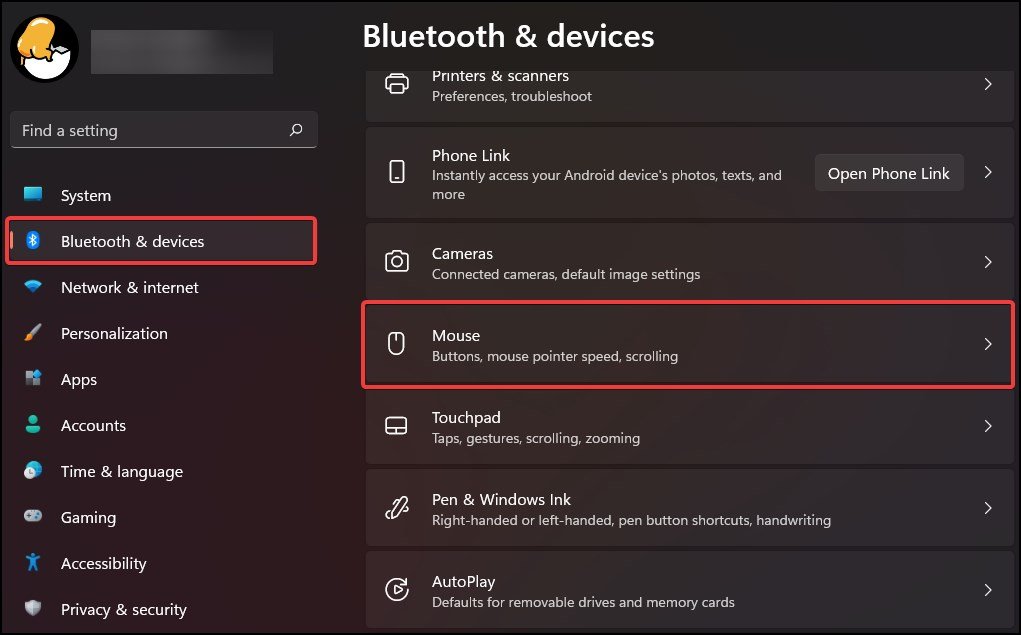Viewport: 1021px width, 635px height.
Task: Click the Find a setting search box
Action: click(x=163, y=130)
